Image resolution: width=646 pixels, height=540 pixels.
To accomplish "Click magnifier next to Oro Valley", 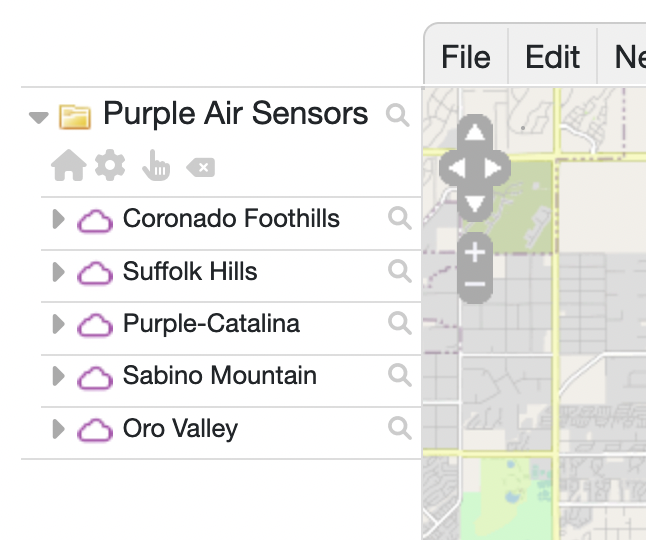I will (x=400, y=429).
